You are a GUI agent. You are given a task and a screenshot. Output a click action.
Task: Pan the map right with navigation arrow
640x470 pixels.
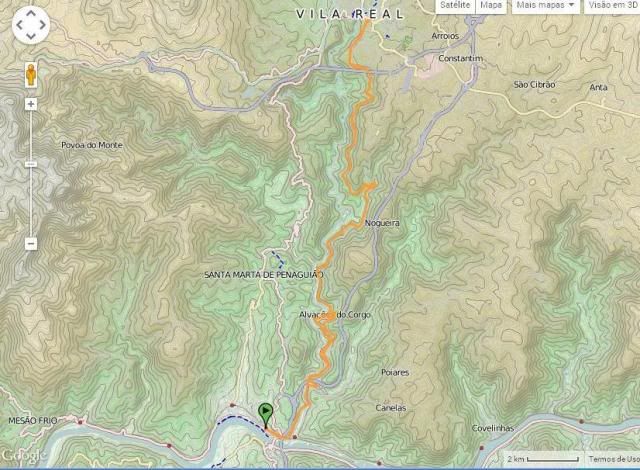tap(42, 25)
